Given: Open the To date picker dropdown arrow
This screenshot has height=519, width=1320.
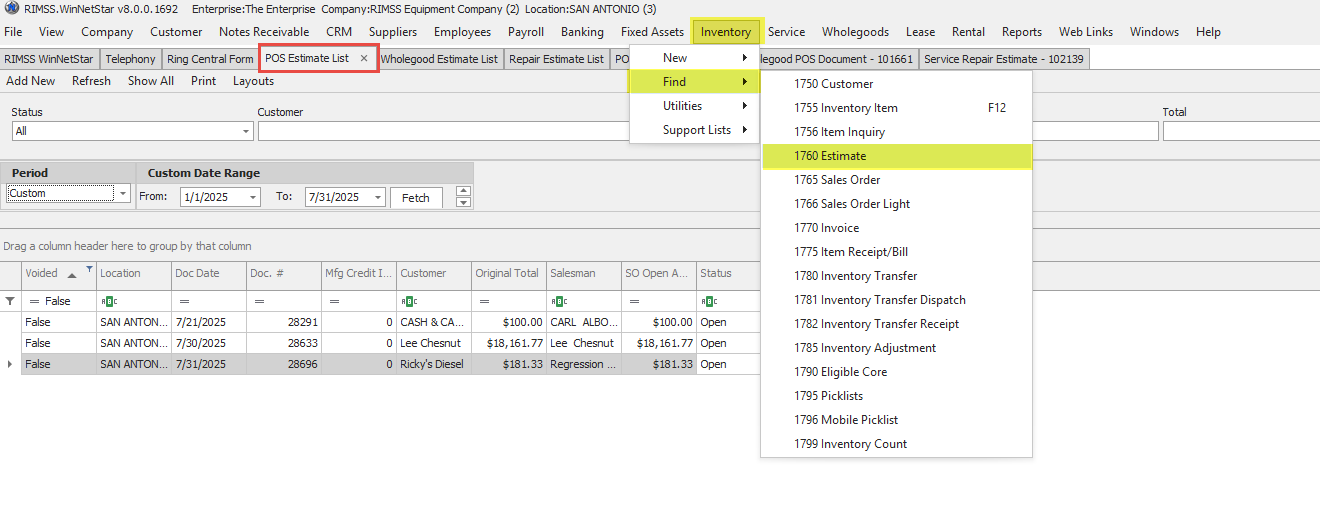Looking at the screenshot, I should click(377, 197).
